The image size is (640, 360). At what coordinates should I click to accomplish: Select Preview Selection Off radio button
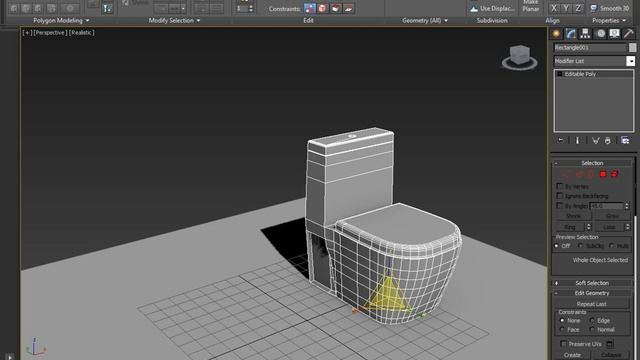click(556, 246)
